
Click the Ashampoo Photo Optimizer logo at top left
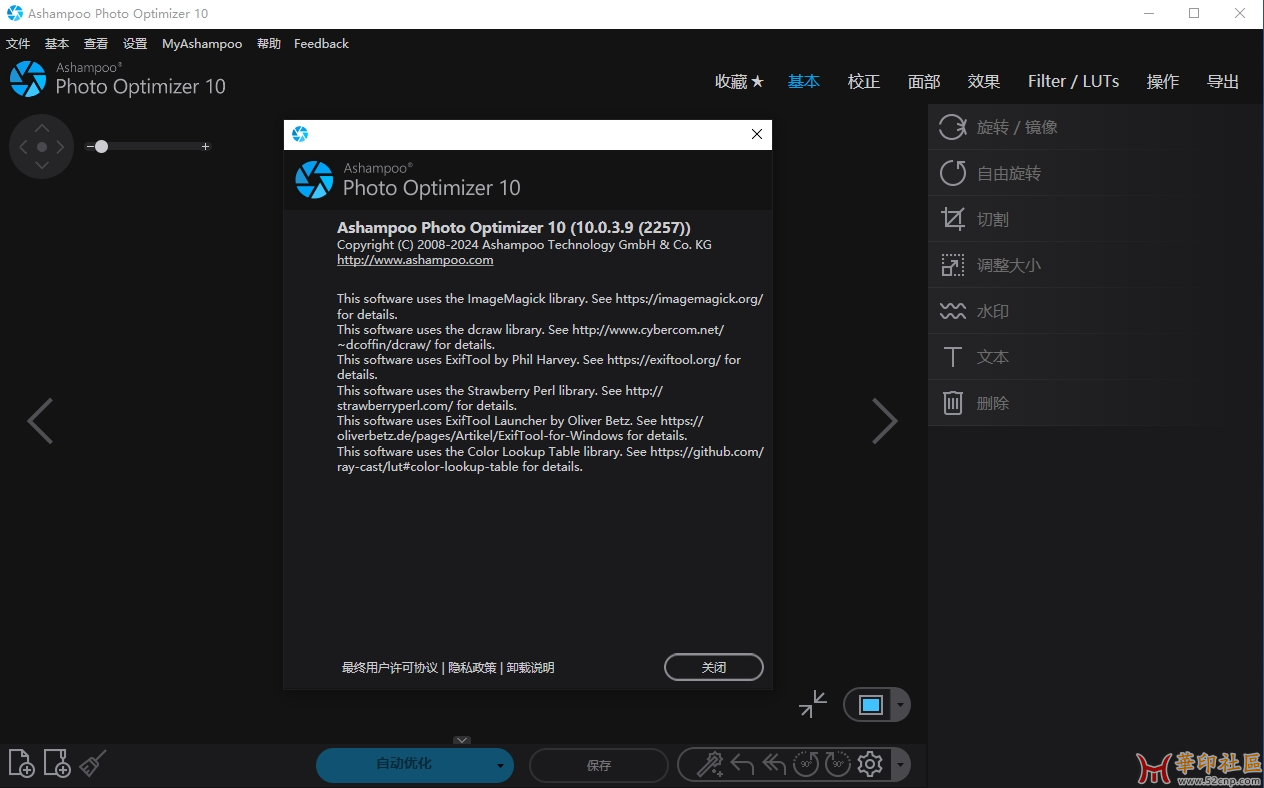(28, 79)
